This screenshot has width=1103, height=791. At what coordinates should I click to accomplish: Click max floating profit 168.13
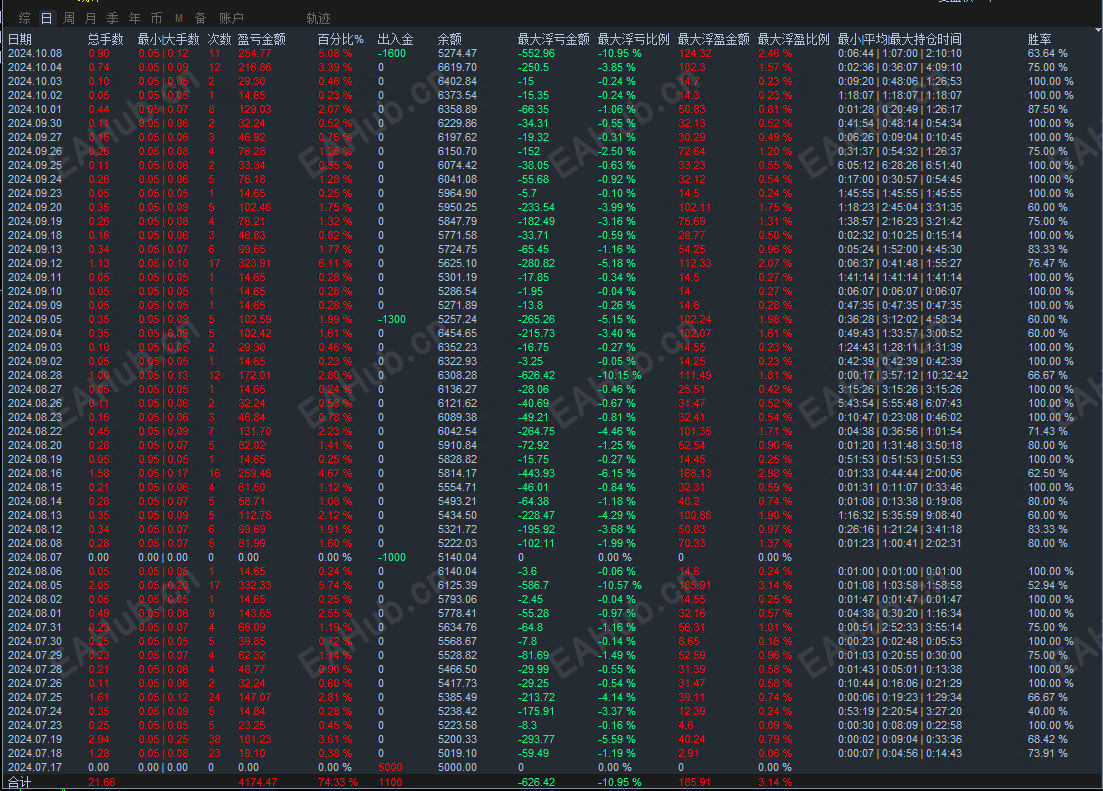pyautogui.click(x=695, y=474)
